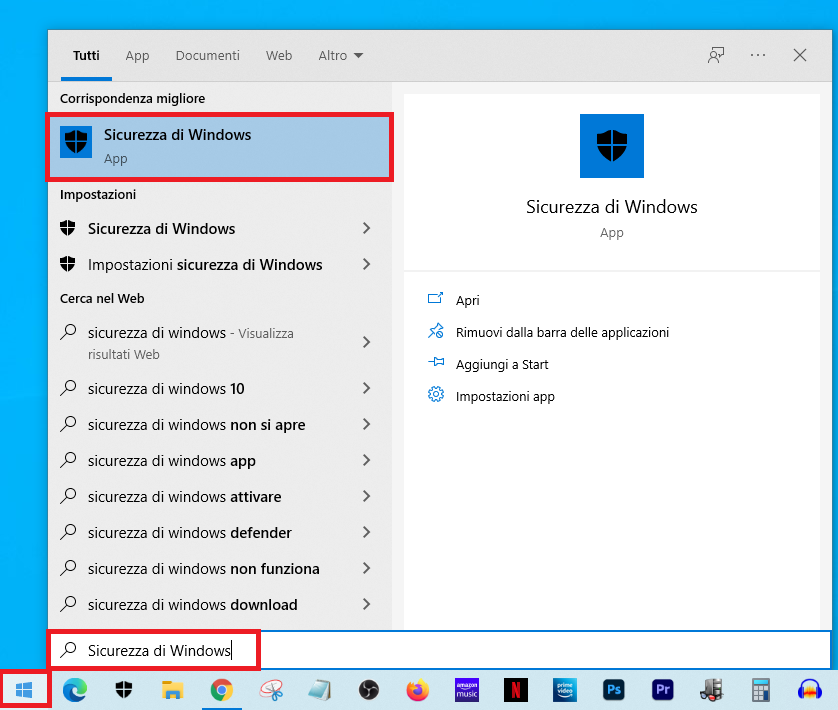Open the Notepad-style taskbar icon
This screenshot has width=838, height=710.
pos(320,690)
